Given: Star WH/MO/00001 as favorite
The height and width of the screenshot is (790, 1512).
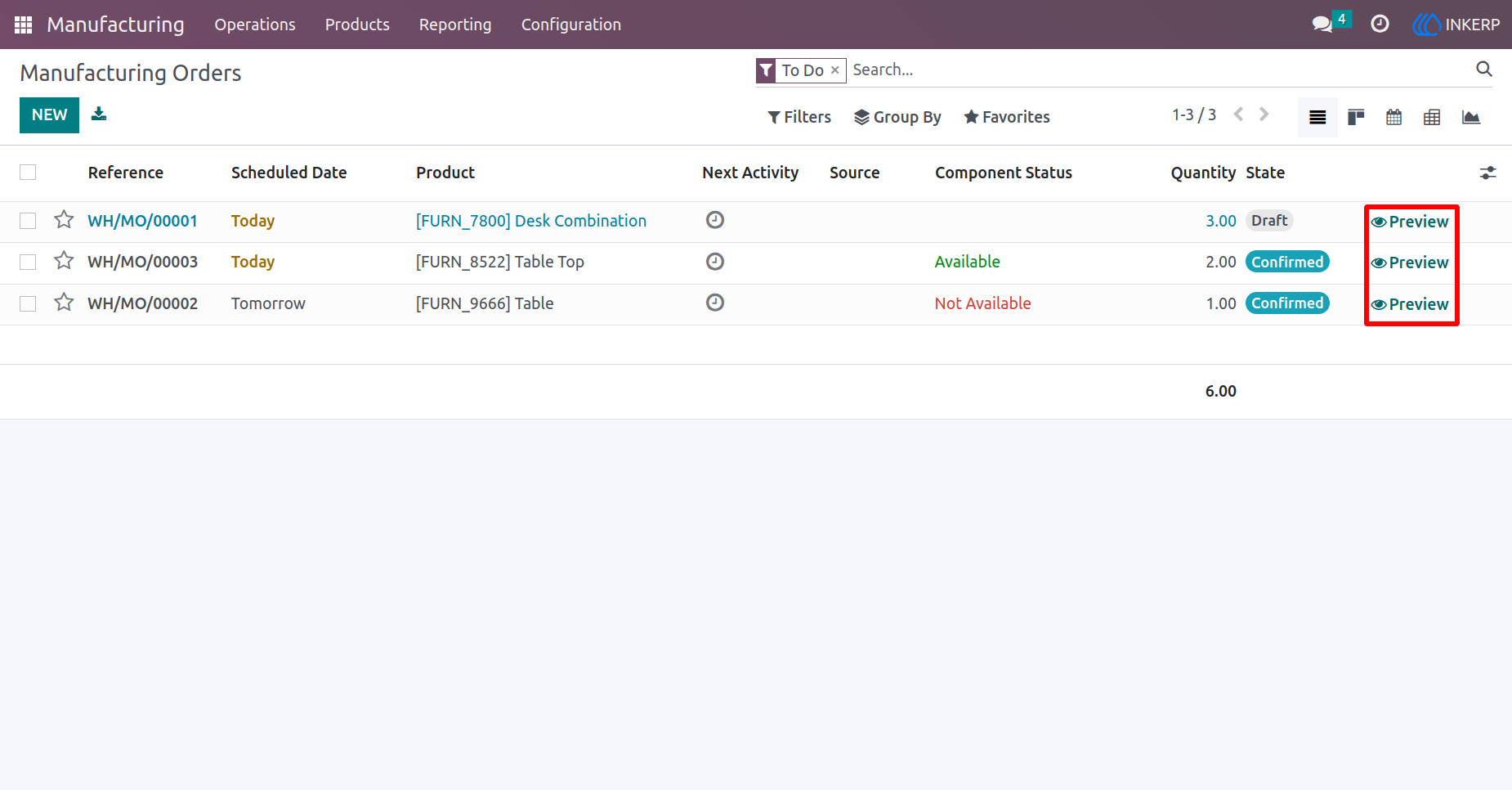Looking at the screenshot, I should [x=64, y=220].
